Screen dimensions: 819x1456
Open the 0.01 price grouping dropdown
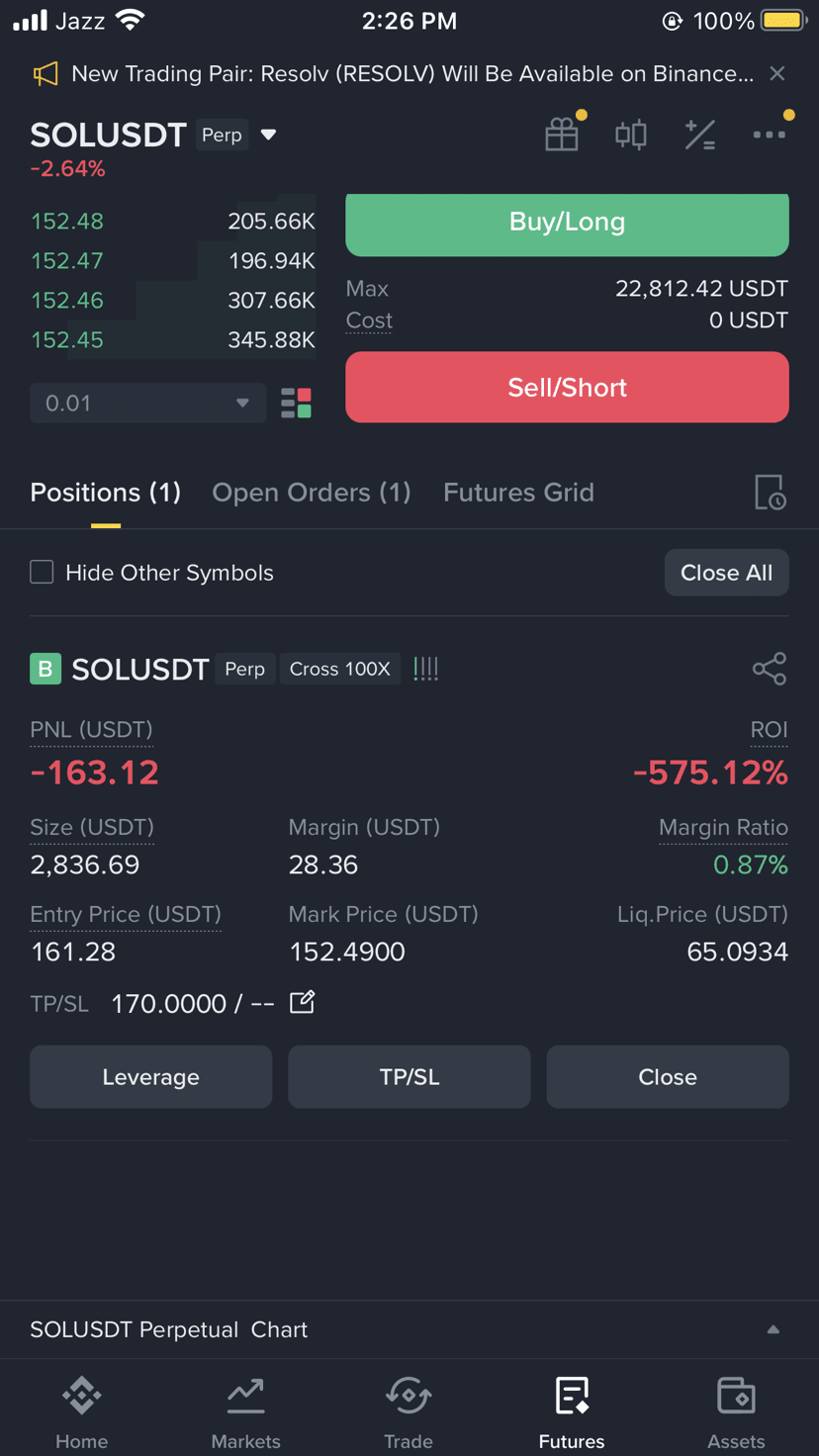tap(148, 403)
